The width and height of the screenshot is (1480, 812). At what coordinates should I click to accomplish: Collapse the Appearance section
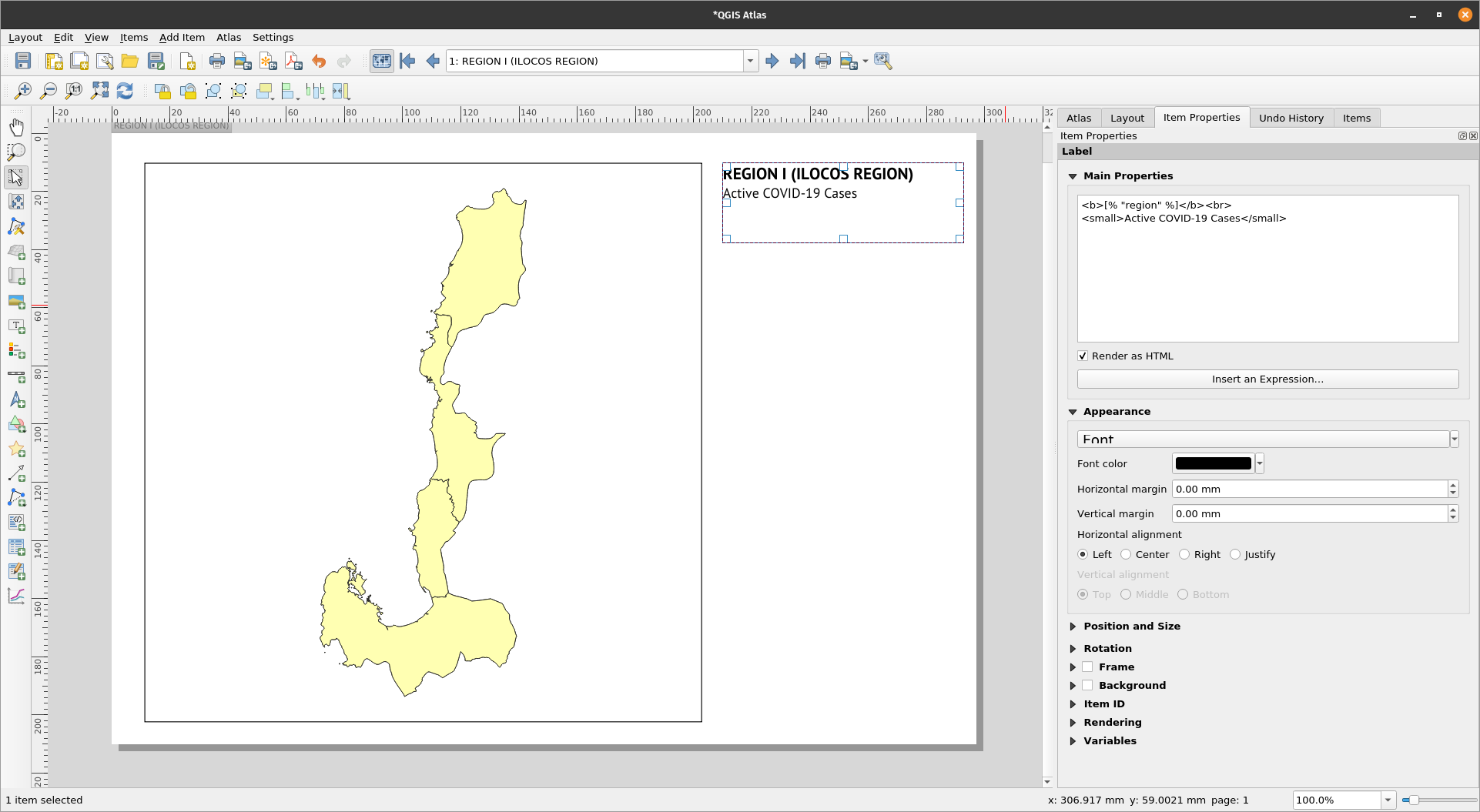click(1073, 412)
